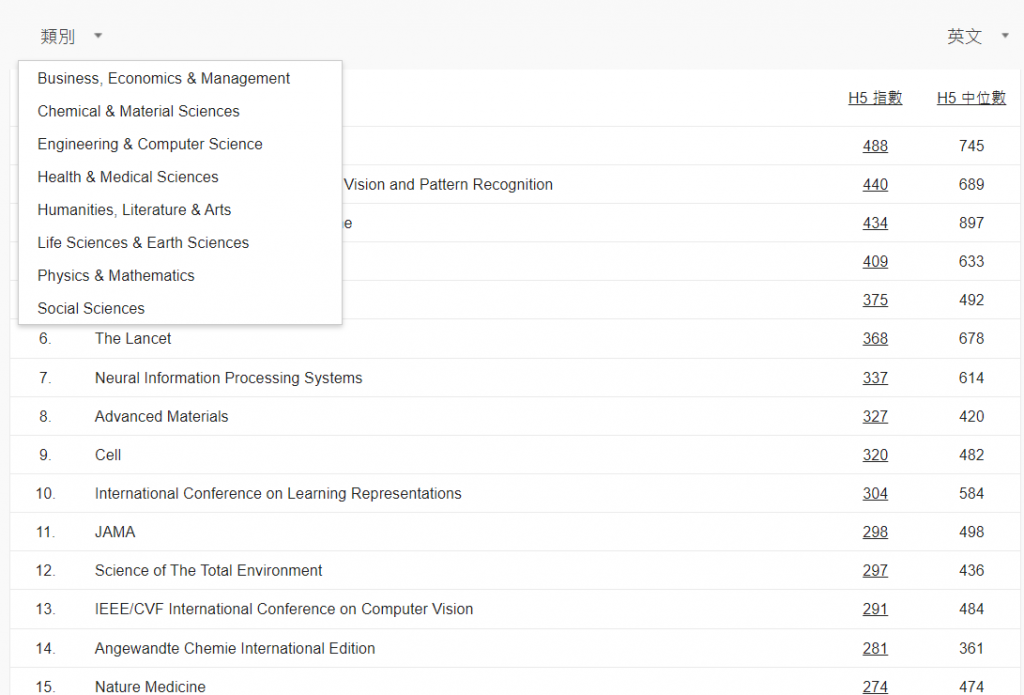The image size is (1024, 695).
Task: Open Neural Information Processing Systems 337 link
Action: pyautogui.click(x=875, y=378)
